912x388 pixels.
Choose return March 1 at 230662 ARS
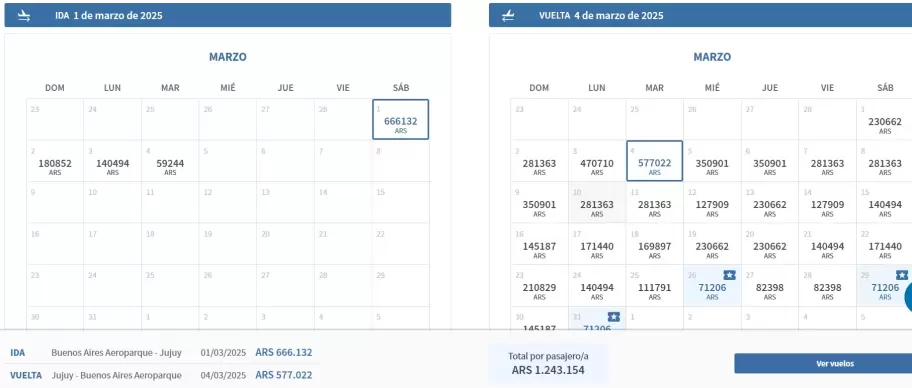coord(884,119)
